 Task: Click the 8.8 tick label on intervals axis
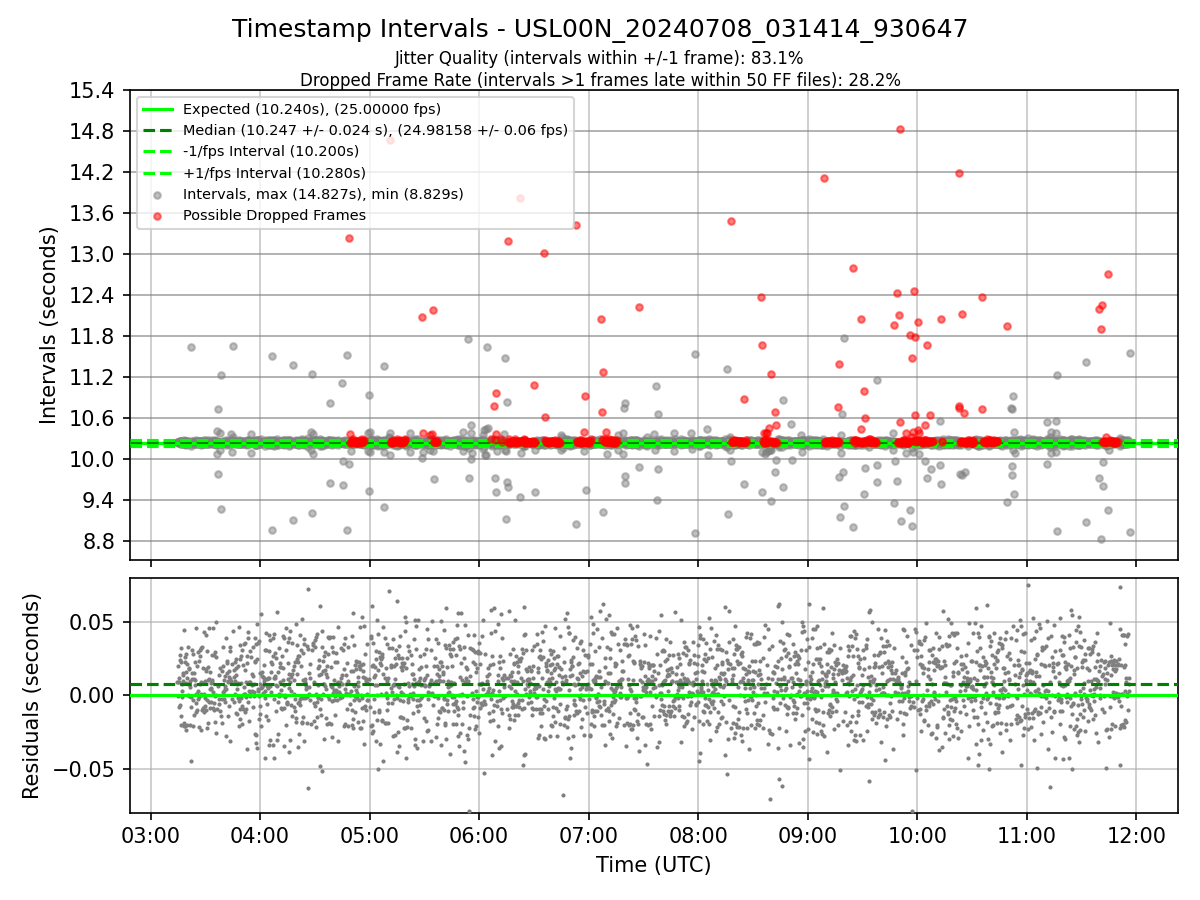click(x=99, y=542)
